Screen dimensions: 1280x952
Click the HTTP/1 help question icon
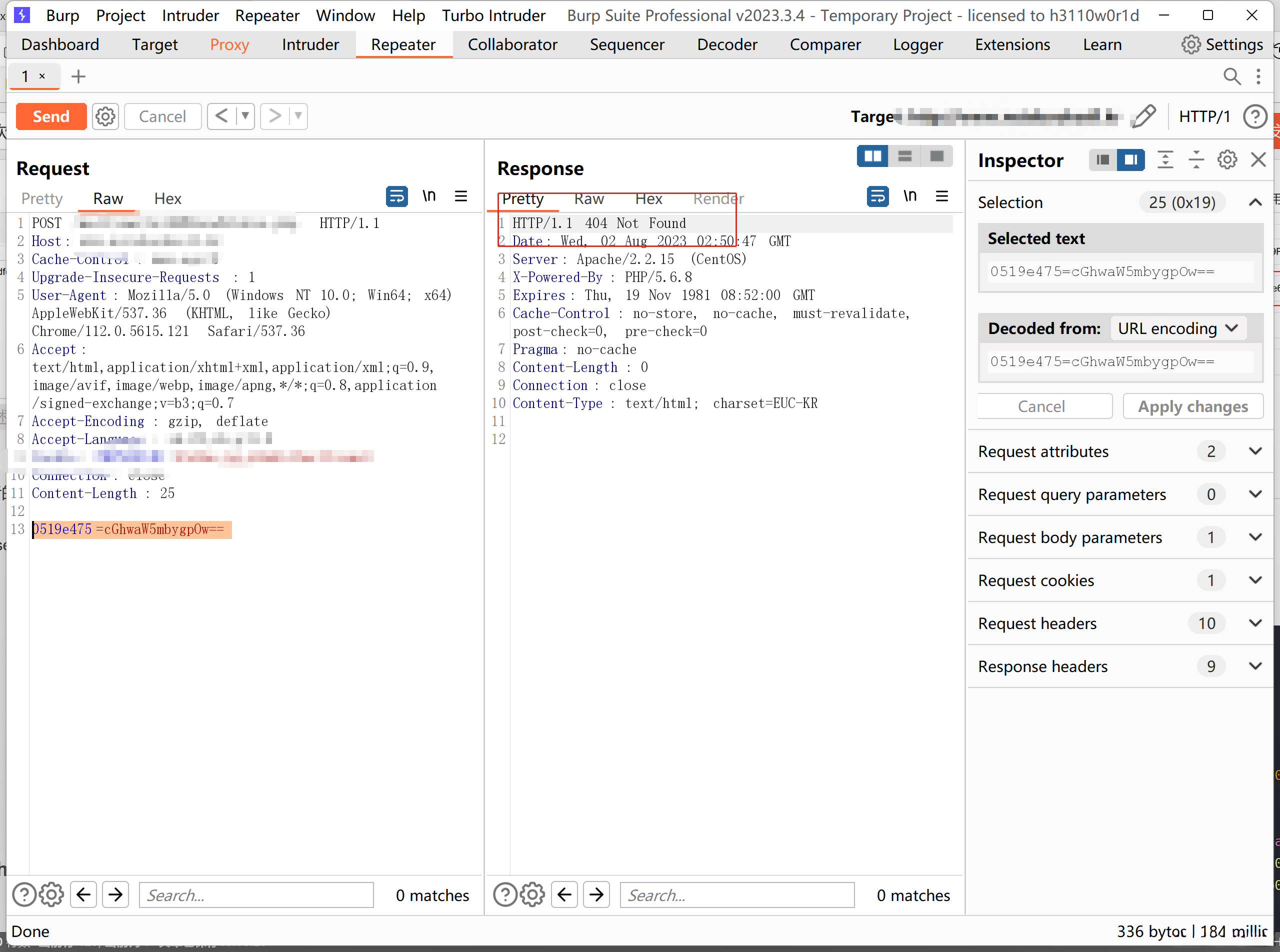[x=1254, y=116]
